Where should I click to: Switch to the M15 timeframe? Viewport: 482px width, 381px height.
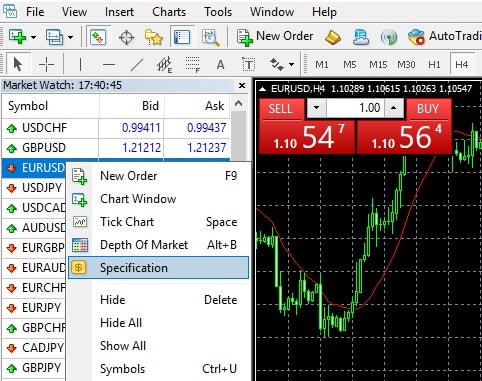[378, 64]
